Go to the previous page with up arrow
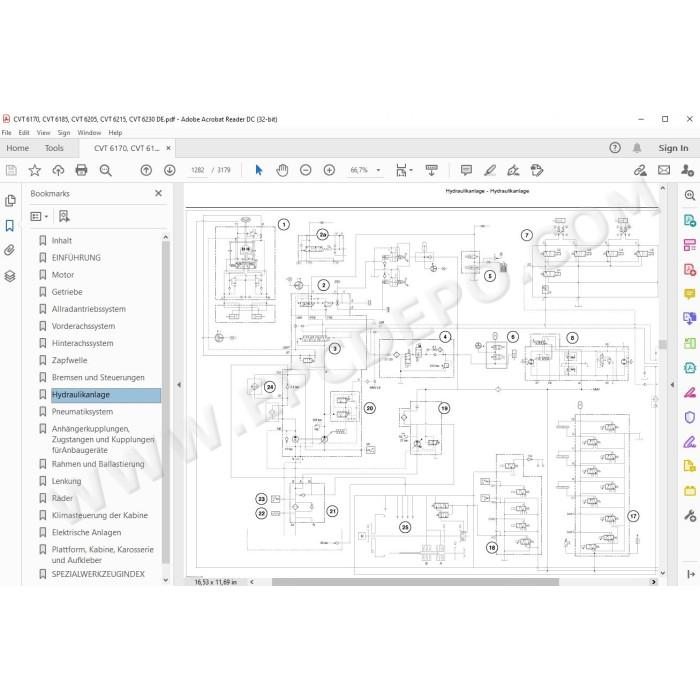 point(146,170)
